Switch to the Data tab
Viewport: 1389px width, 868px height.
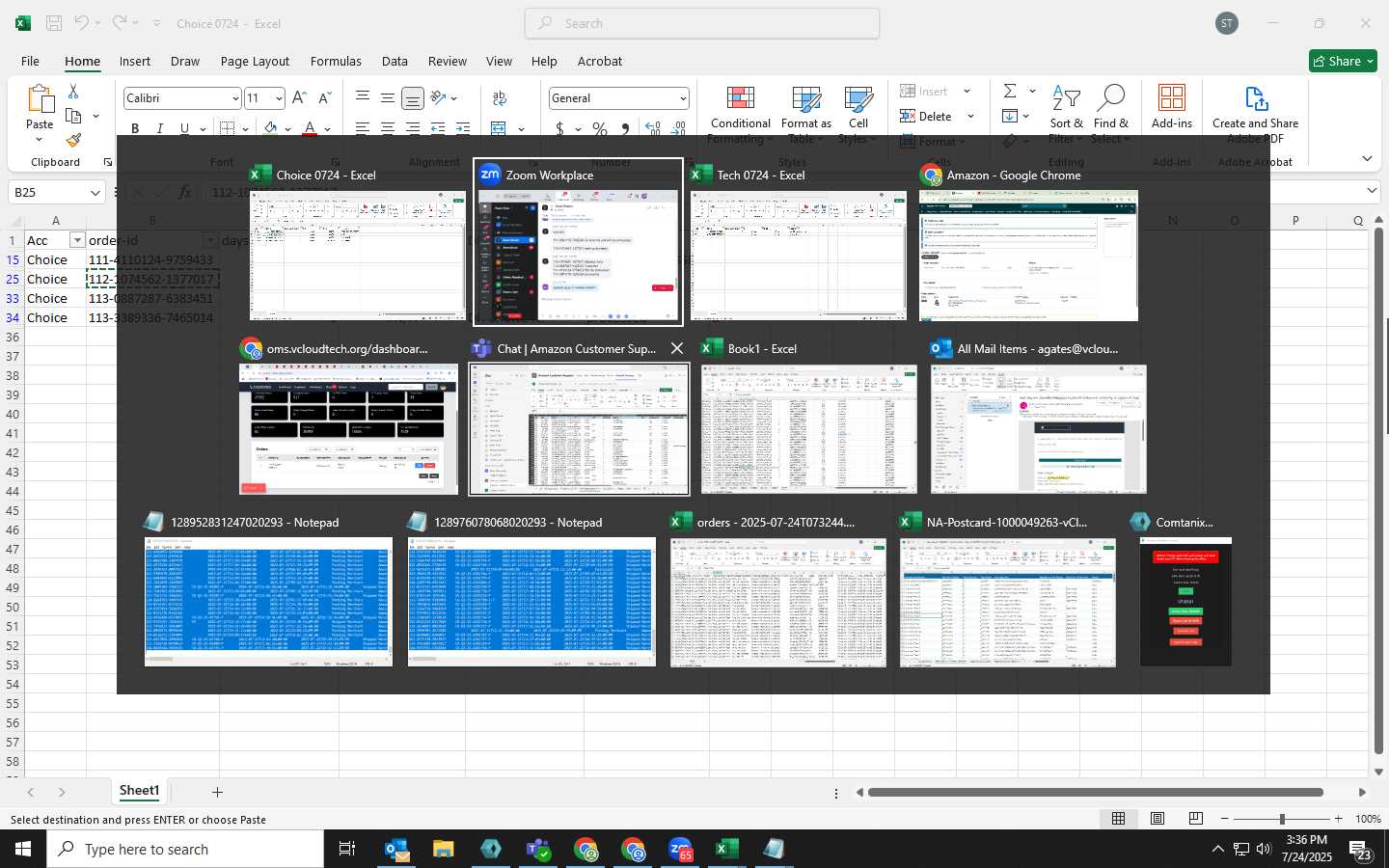395,61
